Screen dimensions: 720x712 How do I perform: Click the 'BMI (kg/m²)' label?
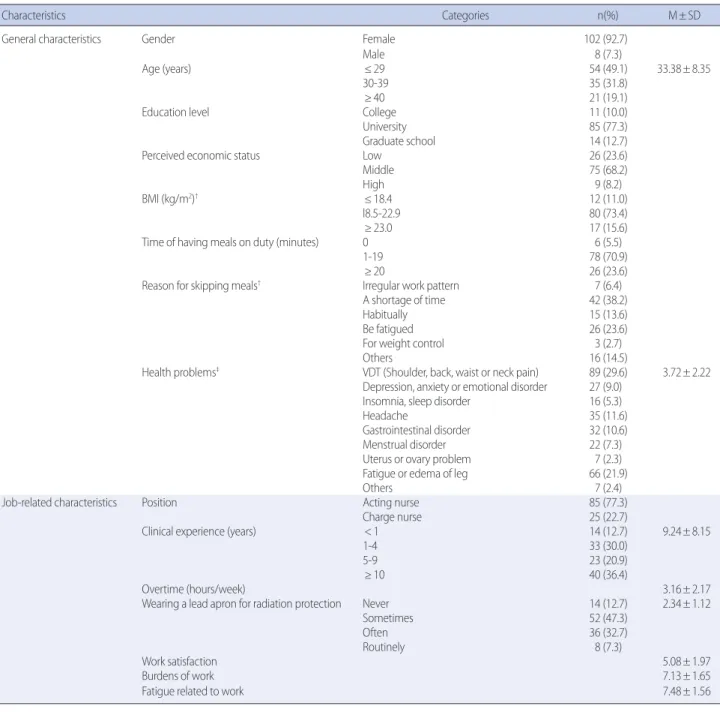click(x=169, y=199)
